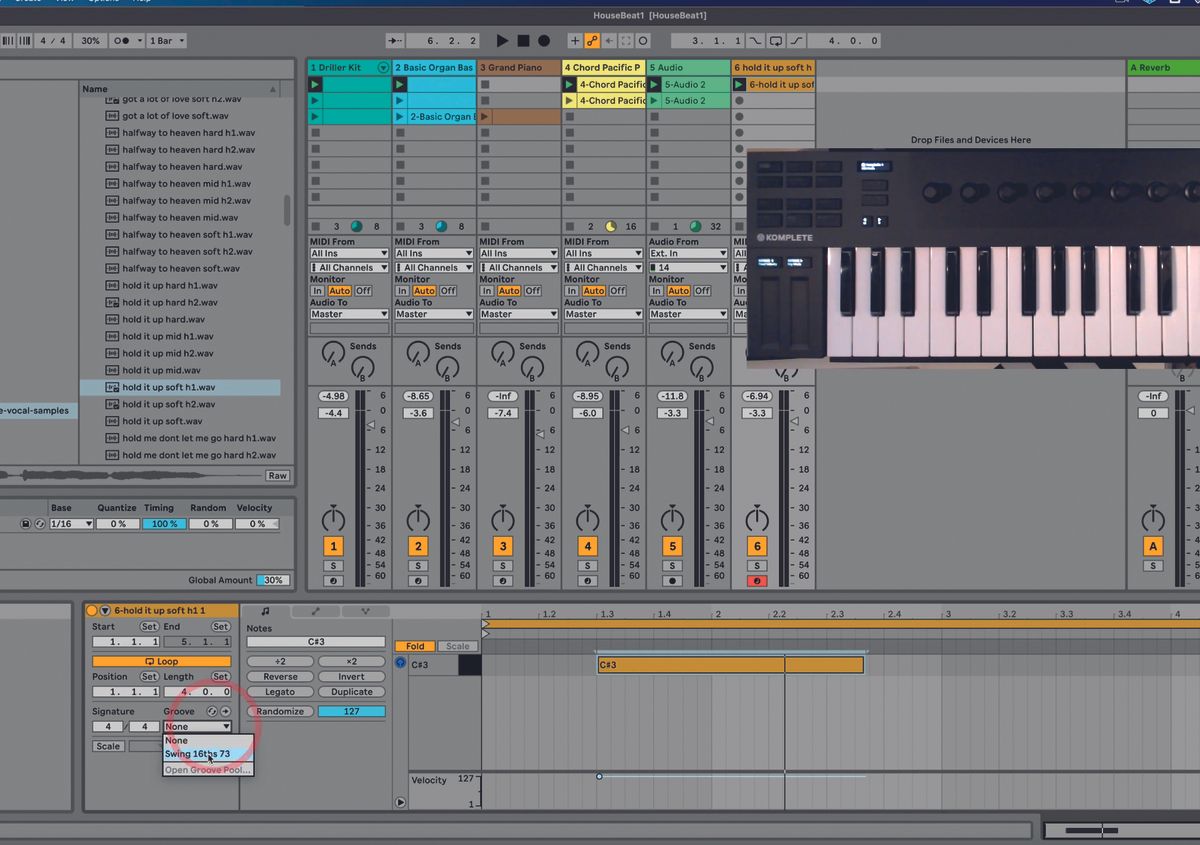Open track 5 Audio From Ext. In dropdown
The image size is (1200, 845).
pyautogui.click(x=687, y=254)
